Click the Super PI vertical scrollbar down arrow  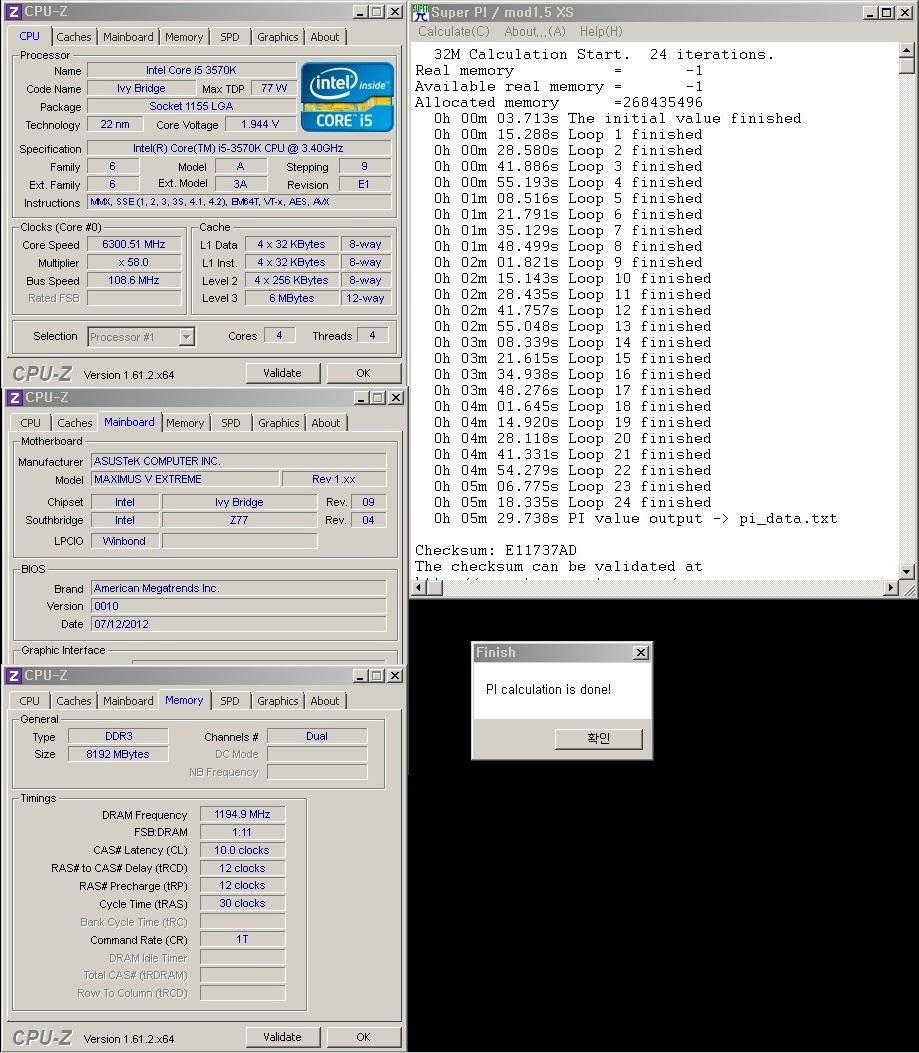point(906,572)
